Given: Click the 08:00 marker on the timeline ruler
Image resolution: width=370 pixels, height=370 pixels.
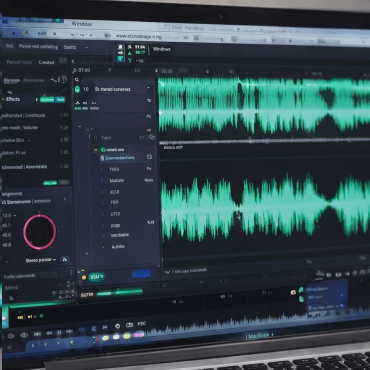Looking at the screenshot, I should coord(166,71).
